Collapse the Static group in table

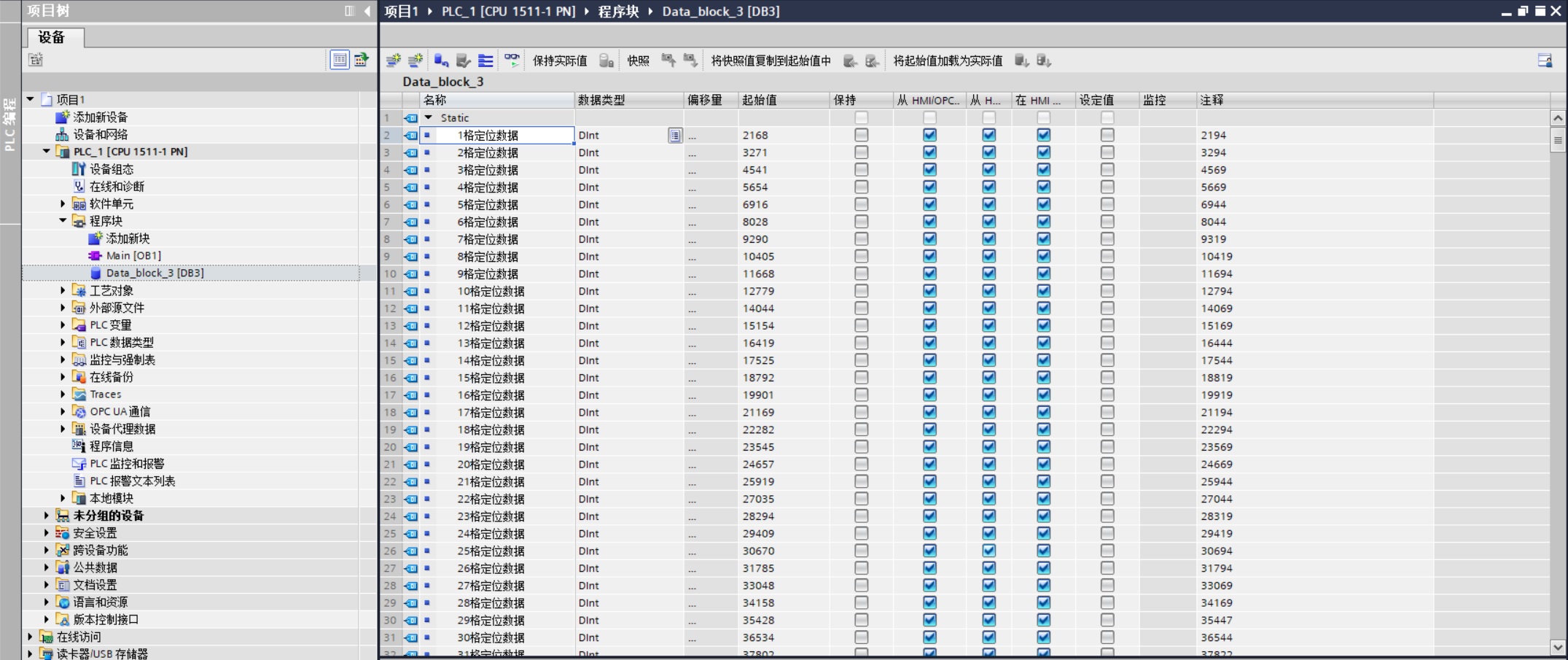coord(429,117)
